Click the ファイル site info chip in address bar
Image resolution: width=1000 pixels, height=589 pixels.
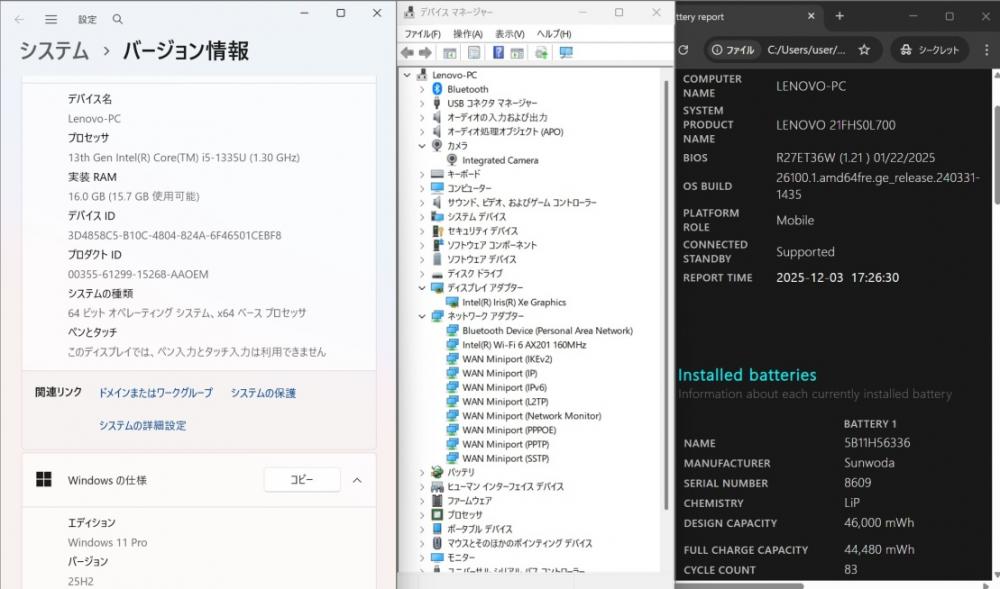[x=733, y=50]
